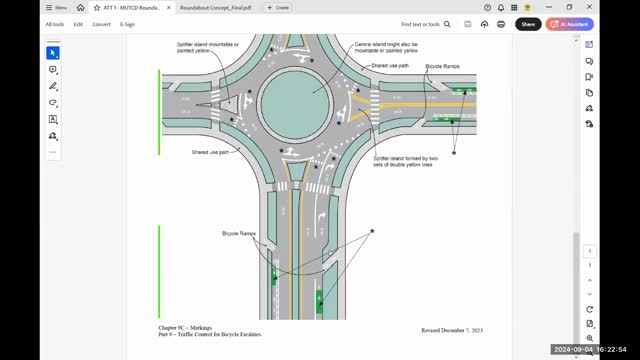Screen dimensions: 640x360
Task: Click the save to cloud upload icon
Action: pos(484,24)
